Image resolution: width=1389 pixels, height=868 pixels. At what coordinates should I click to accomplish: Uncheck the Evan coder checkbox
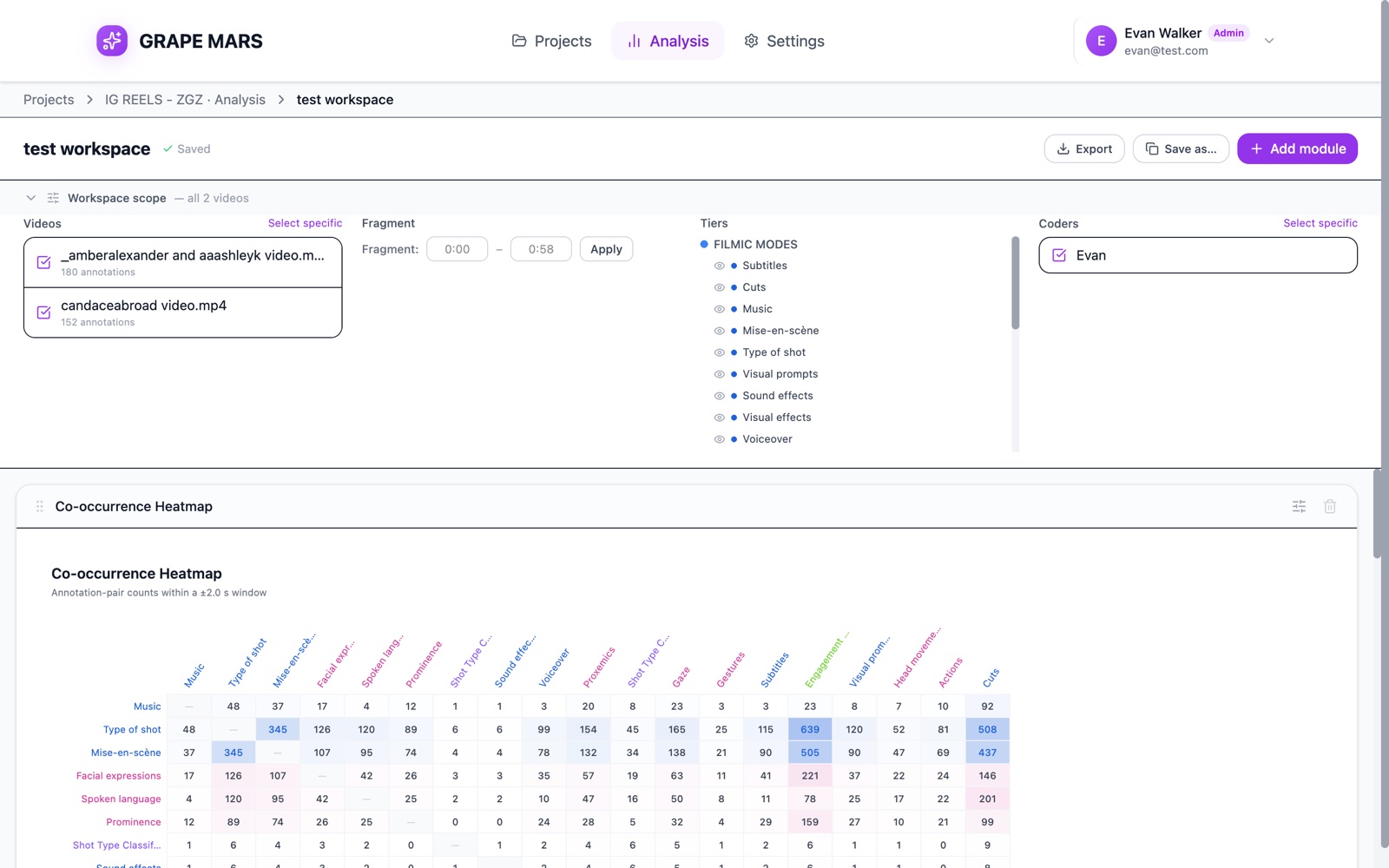[x=1059, y=255]
